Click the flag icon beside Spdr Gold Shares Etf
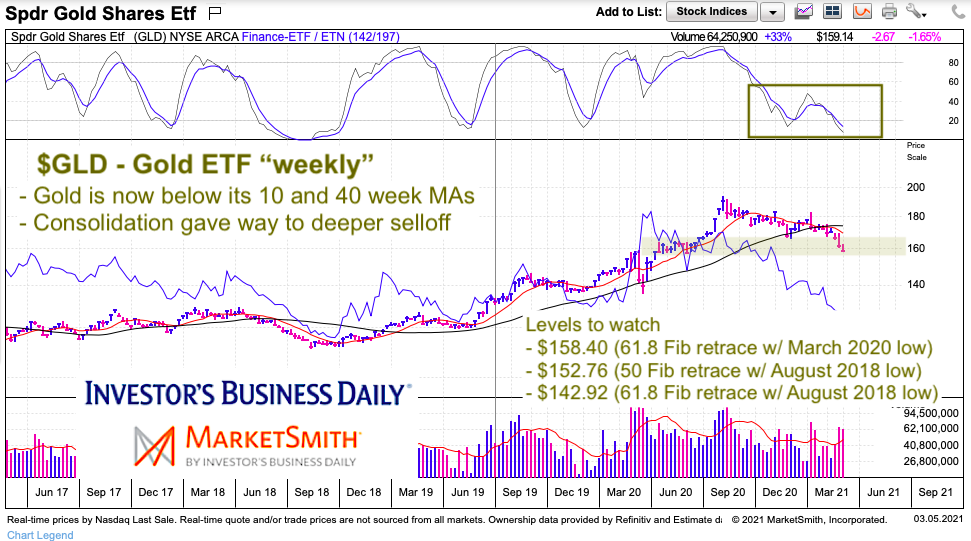The width and height of the screenshot is (971, 541). (215, 12)
